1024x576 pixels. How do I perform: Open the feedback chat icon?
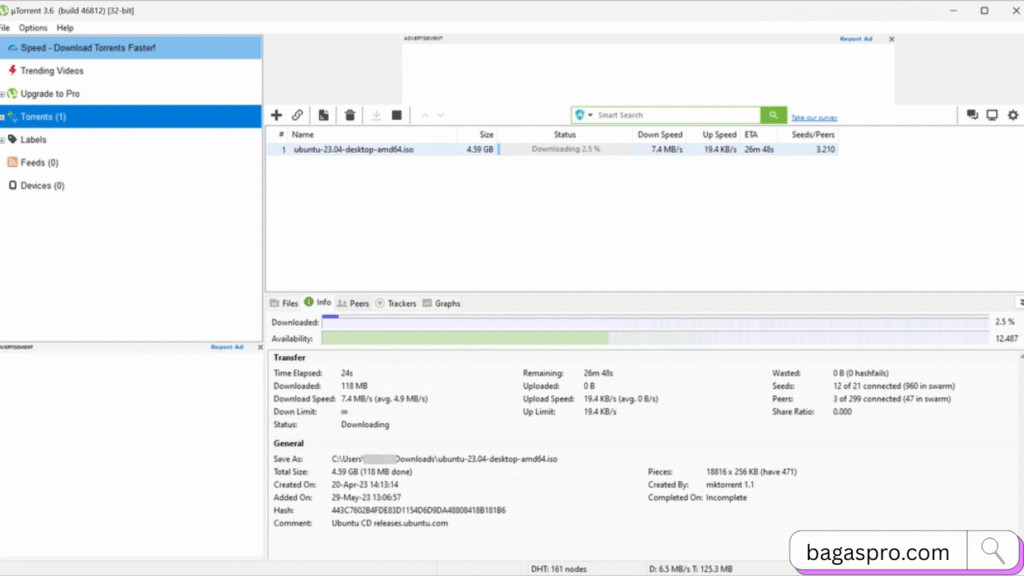coord(971,115)
